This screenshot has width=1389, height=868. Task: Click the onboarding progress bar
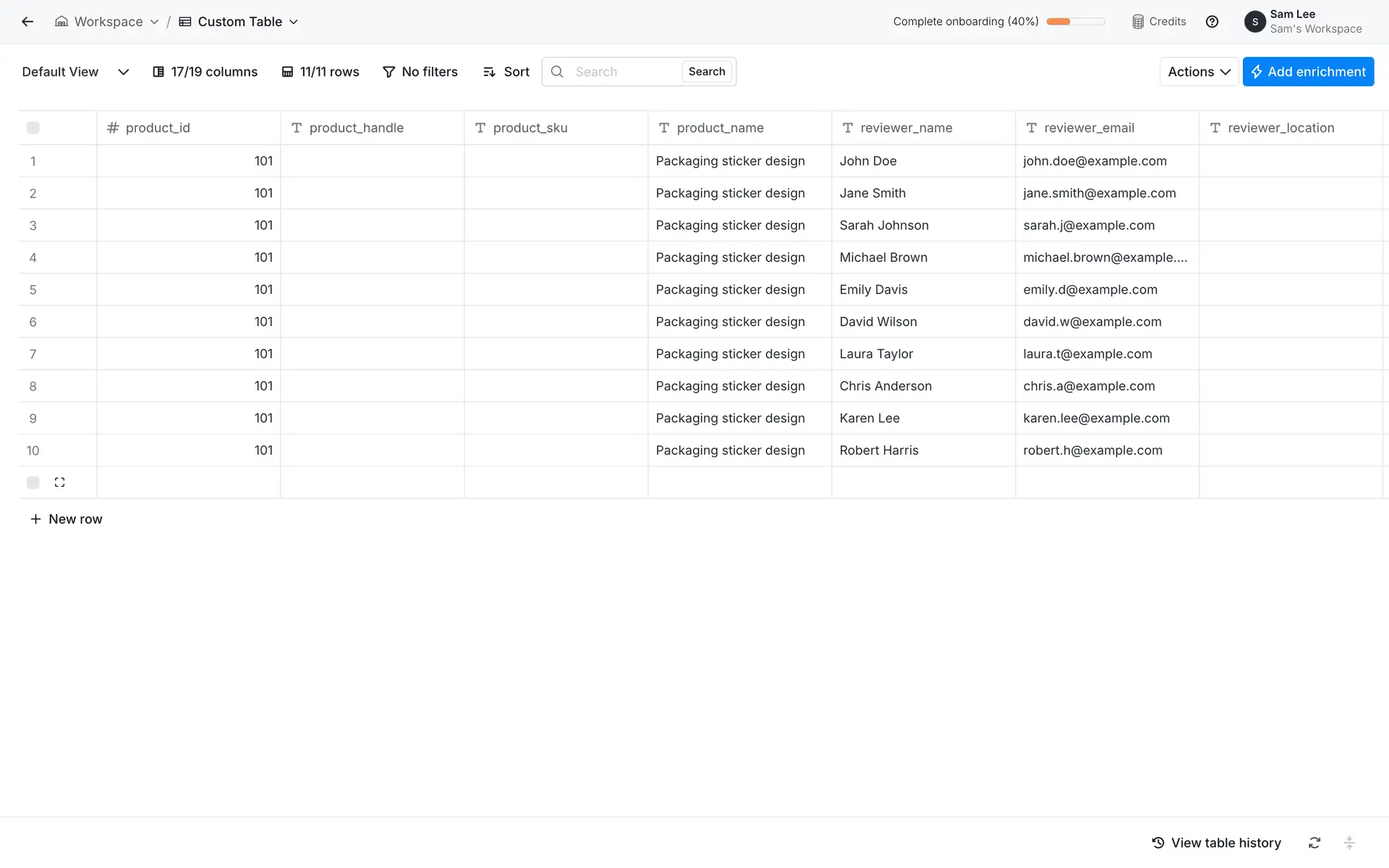1075,22
